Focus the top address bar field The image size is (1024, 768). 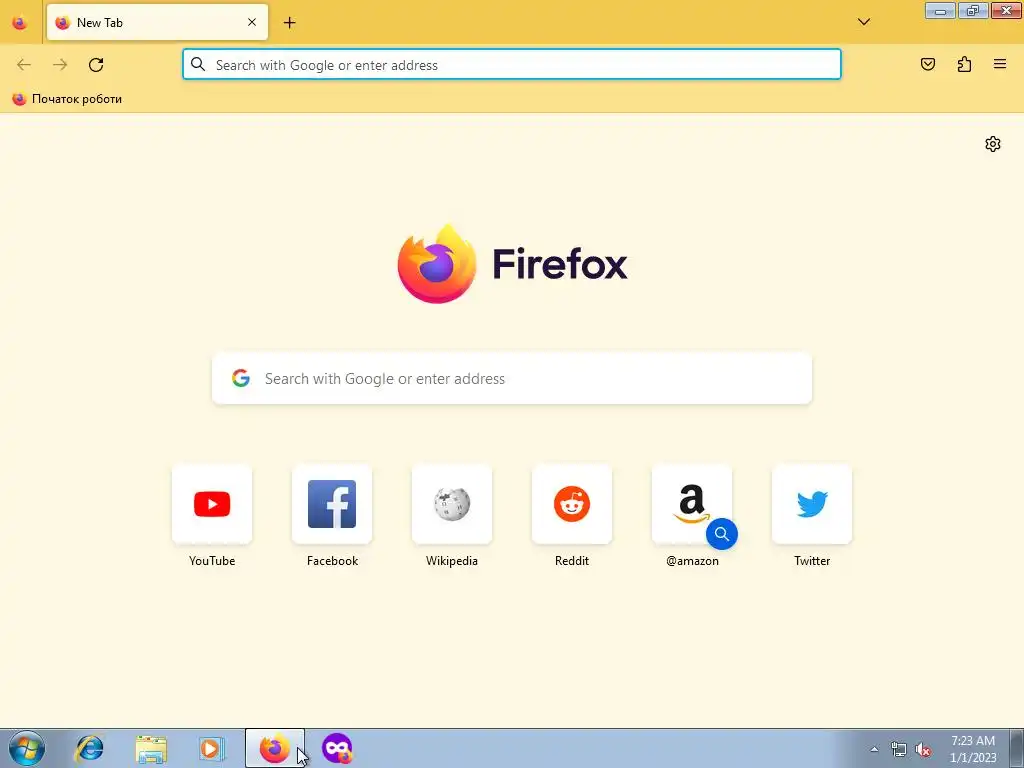tap(511, 64)
